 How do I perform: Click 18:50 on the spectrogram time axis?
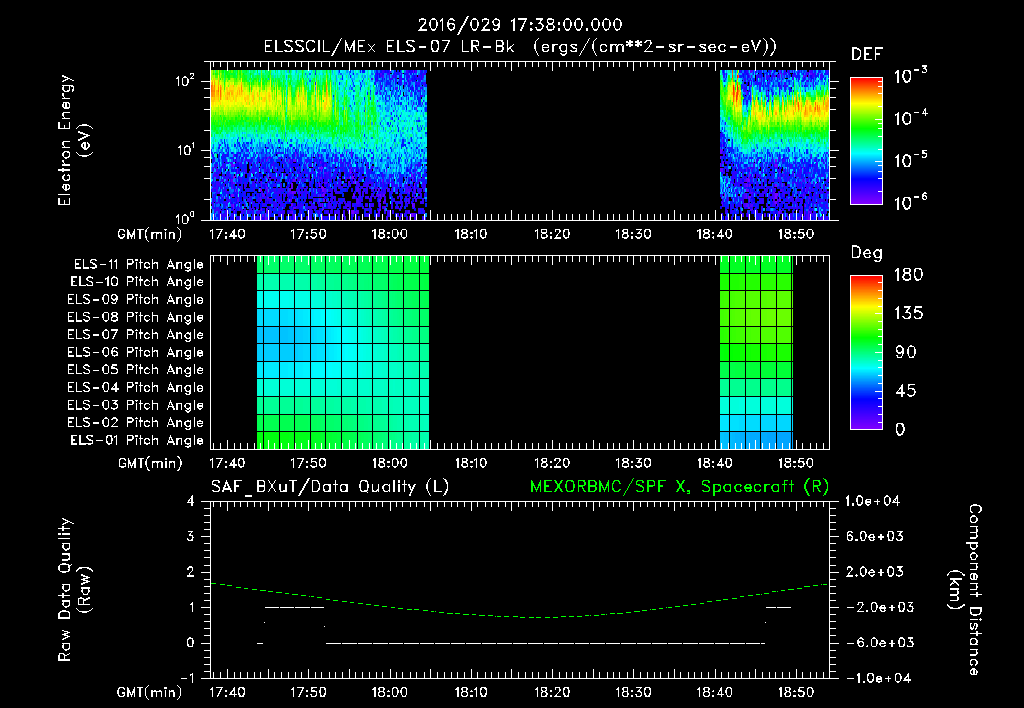tap(795, 234)
